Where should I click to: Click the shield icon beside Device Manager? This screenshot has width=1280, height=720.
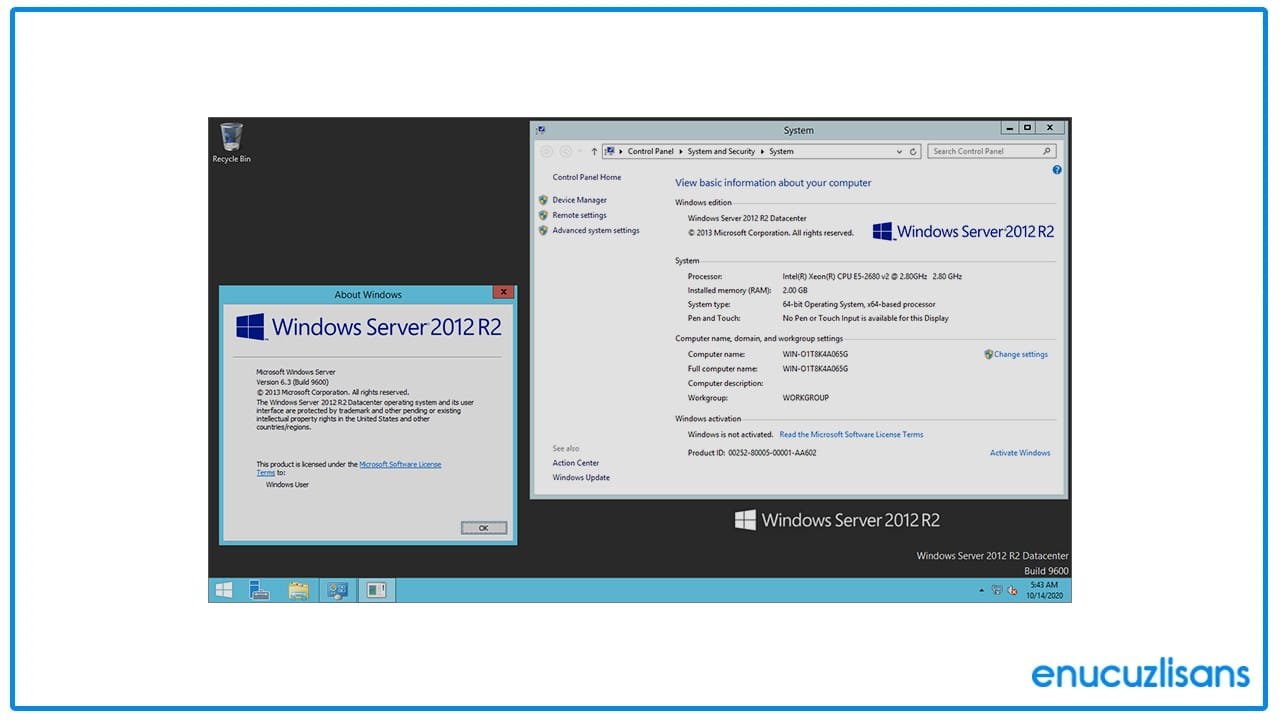(543, 200)
